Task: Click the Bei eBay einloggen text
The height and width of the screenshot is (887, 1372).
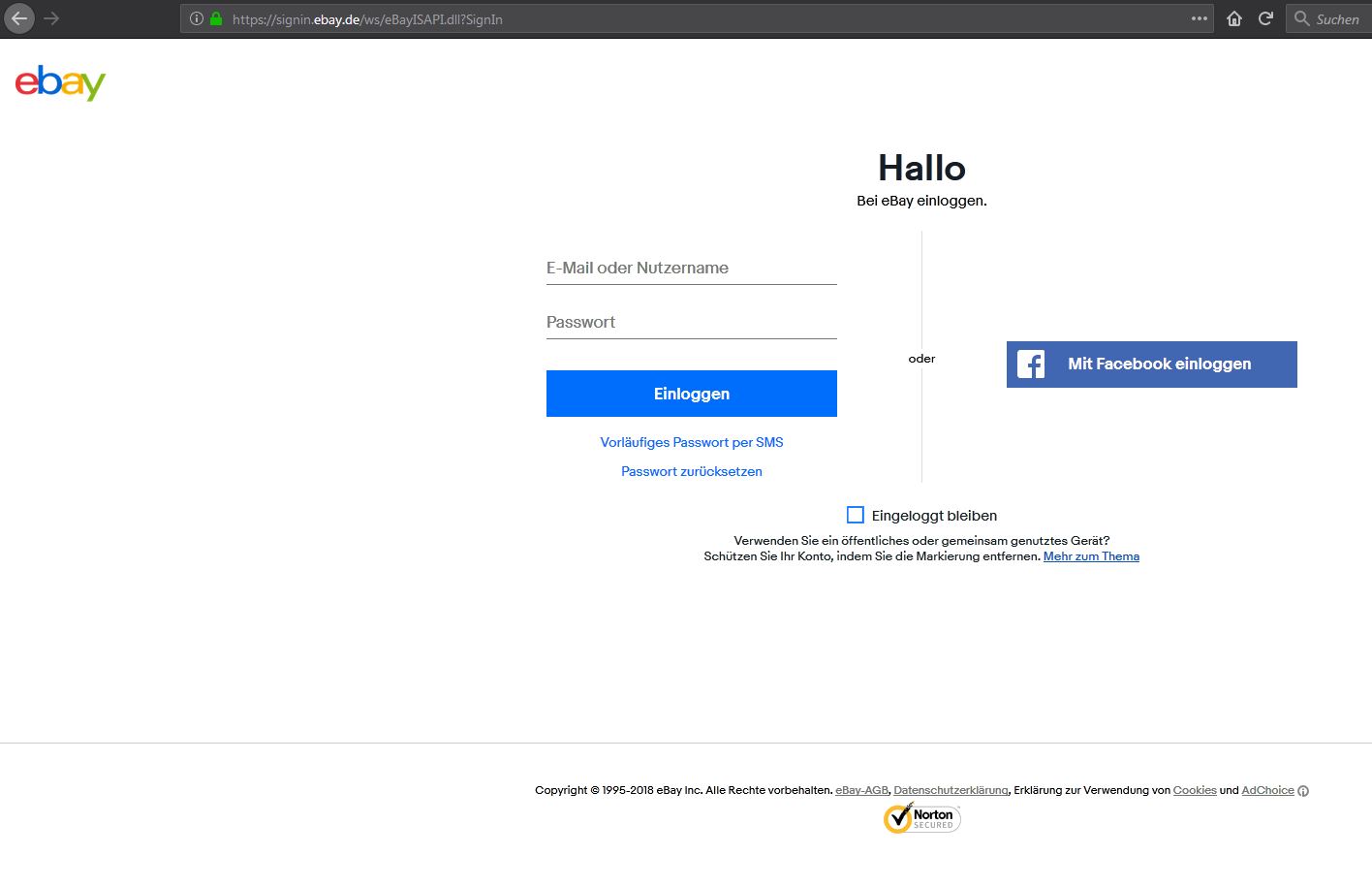Action: click(921, 201)
